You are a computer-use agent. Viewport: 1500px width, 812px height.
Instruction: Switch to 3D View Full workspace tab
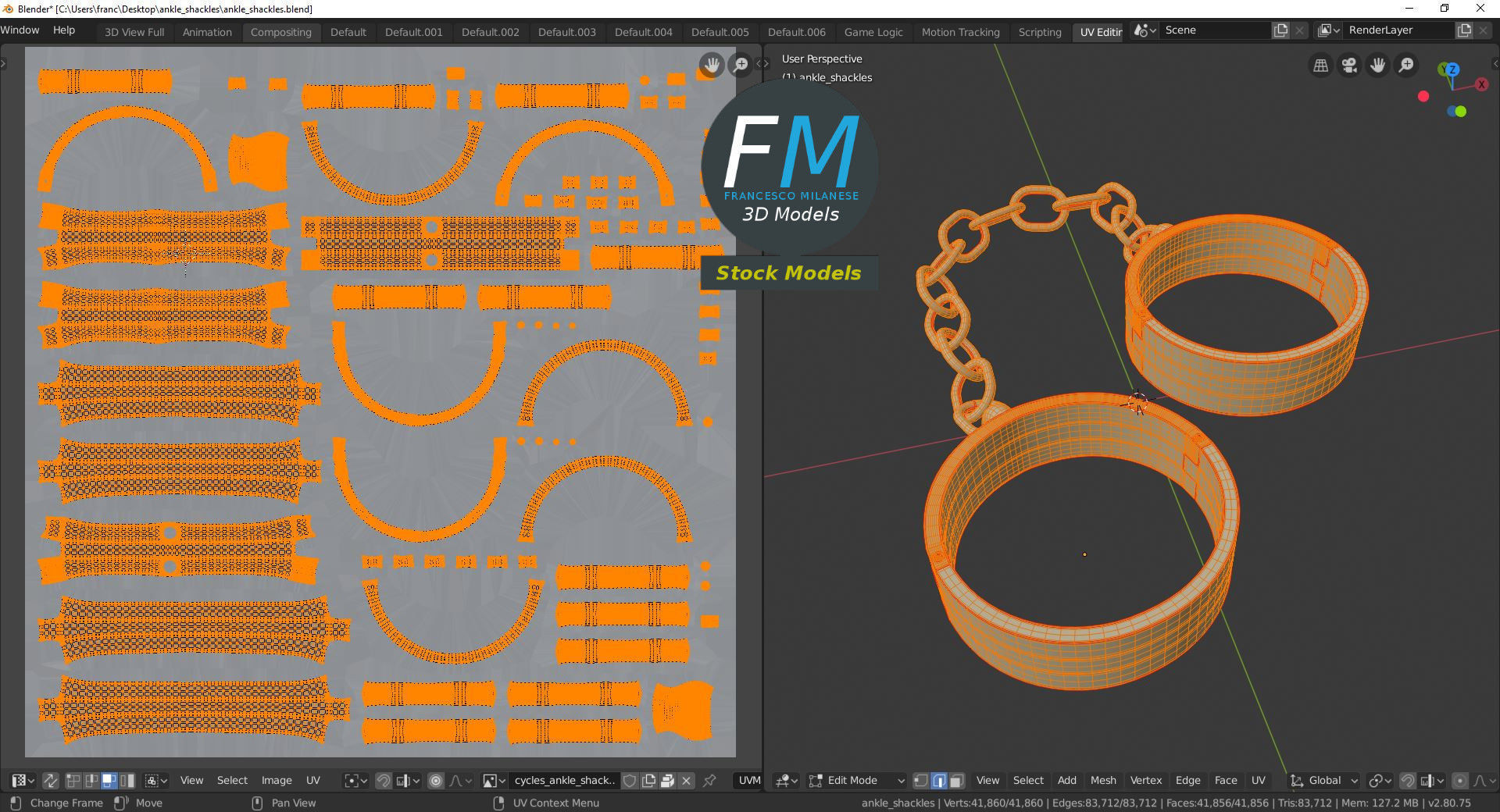pos(134,32)
